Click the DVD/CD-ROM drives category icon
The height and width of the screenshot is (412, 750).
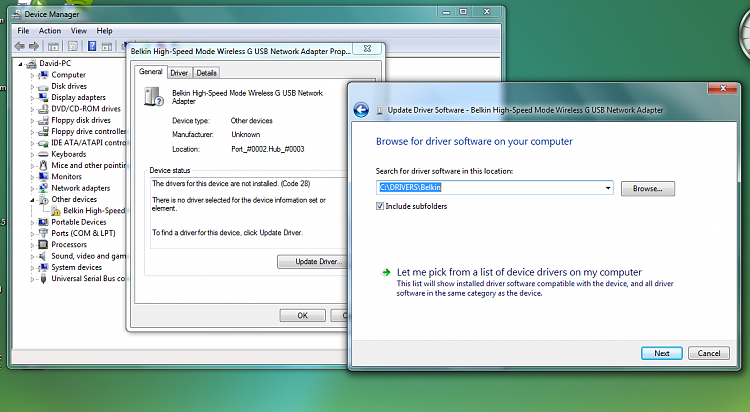44,109
